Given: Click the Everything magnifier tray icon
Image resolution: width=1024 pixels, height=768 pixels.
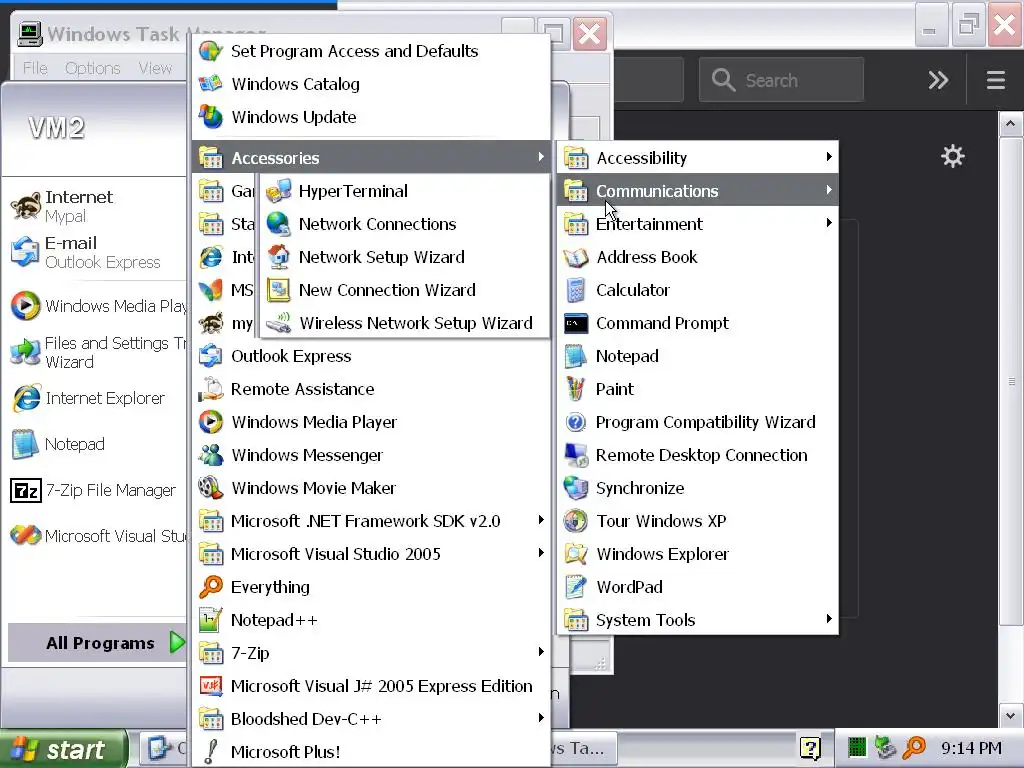Looking at the screenshot, I should click(914, 748).
